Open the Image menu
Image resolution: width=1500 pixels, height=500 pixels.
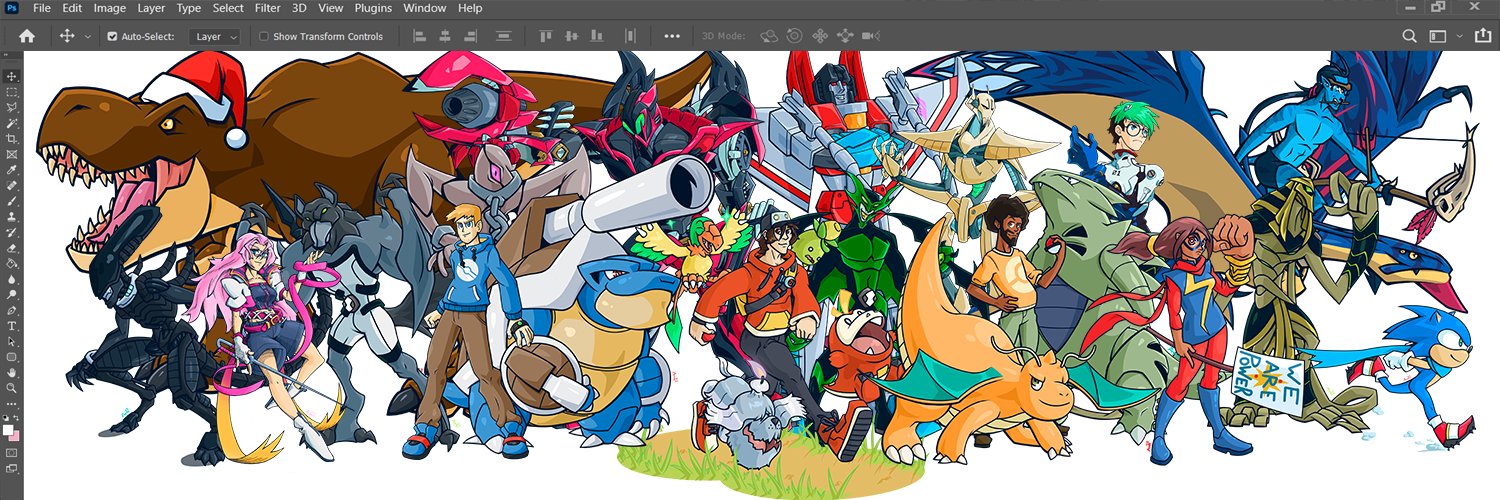[110, 8]
